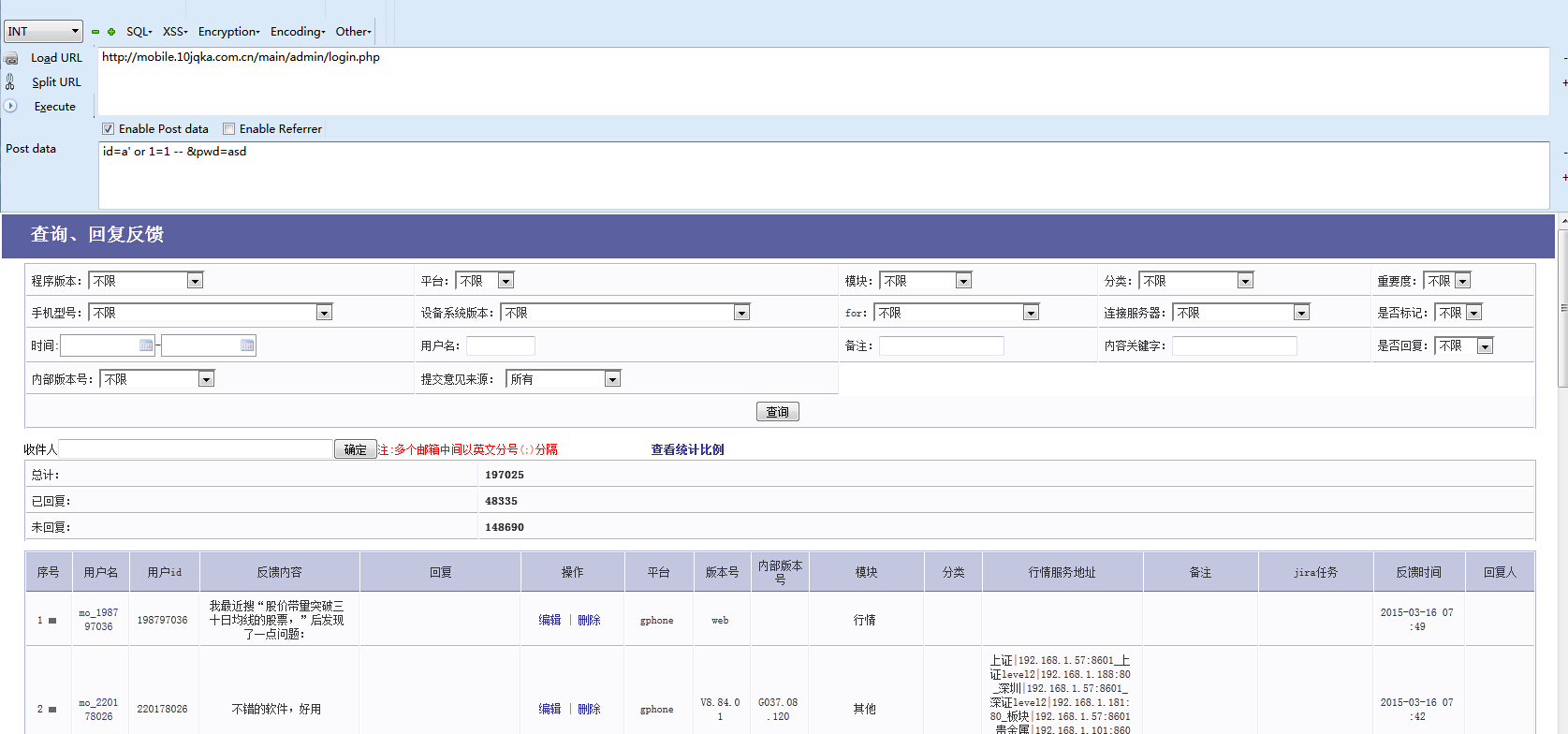Open the 查看统计比例 link
The height and width of the screenshot is (734, 1568).
click(687, 449)
